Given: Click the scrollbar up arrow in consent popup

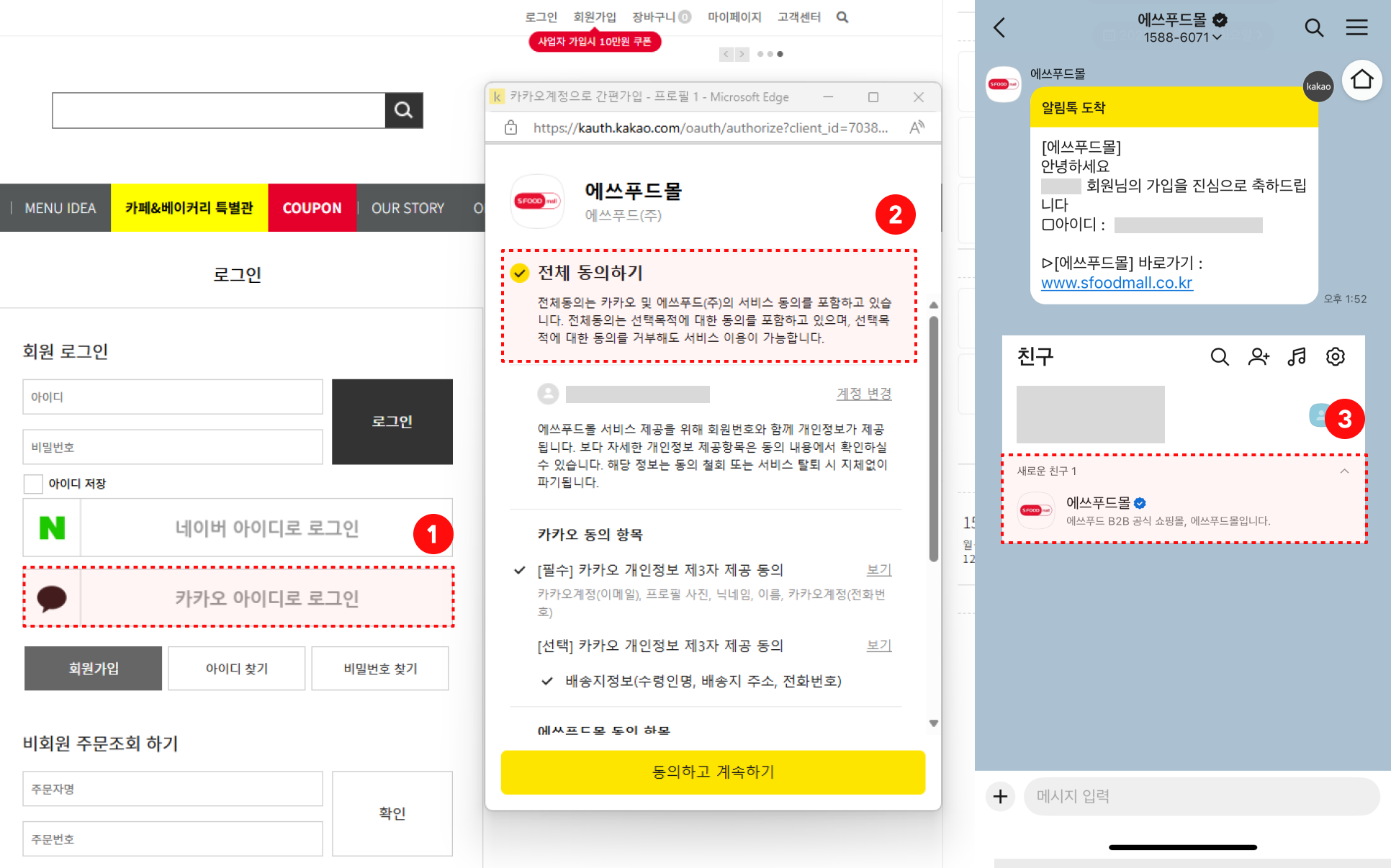Looking at the screenshot, I should pos(934,305).
